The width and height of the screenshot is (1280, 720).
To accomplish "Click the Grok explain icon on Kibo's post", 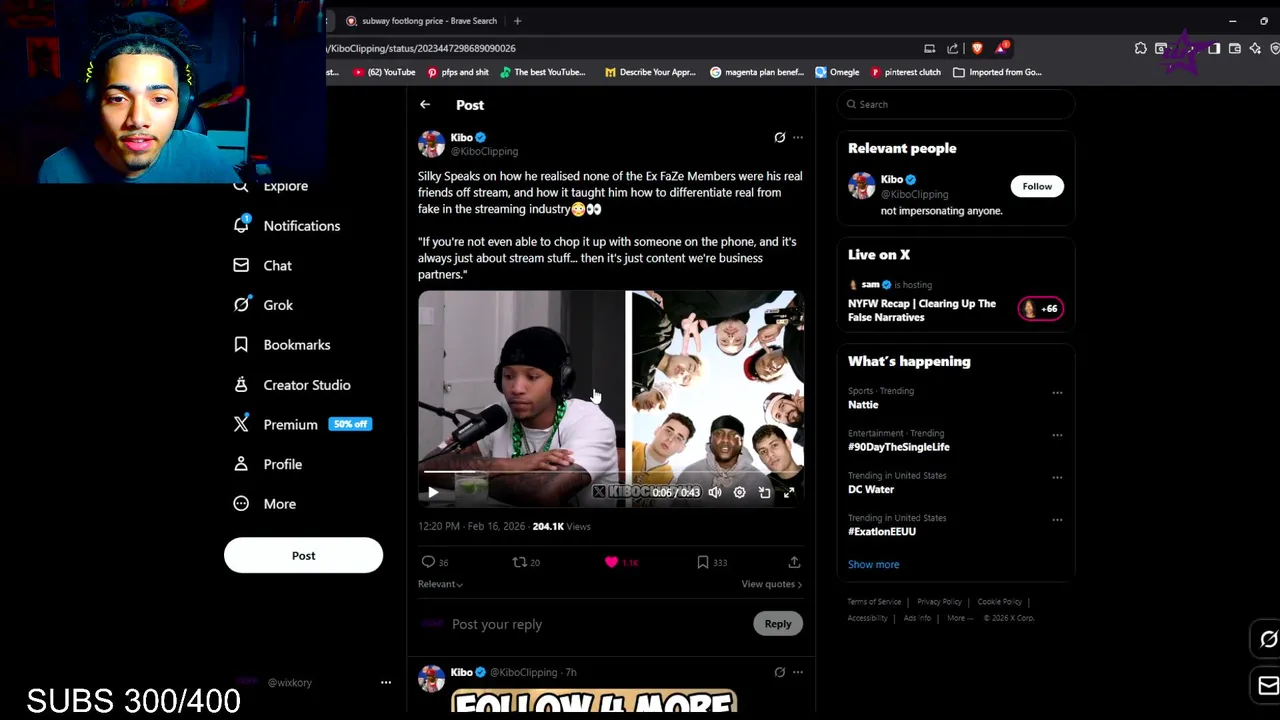I will tap(780, 137).
